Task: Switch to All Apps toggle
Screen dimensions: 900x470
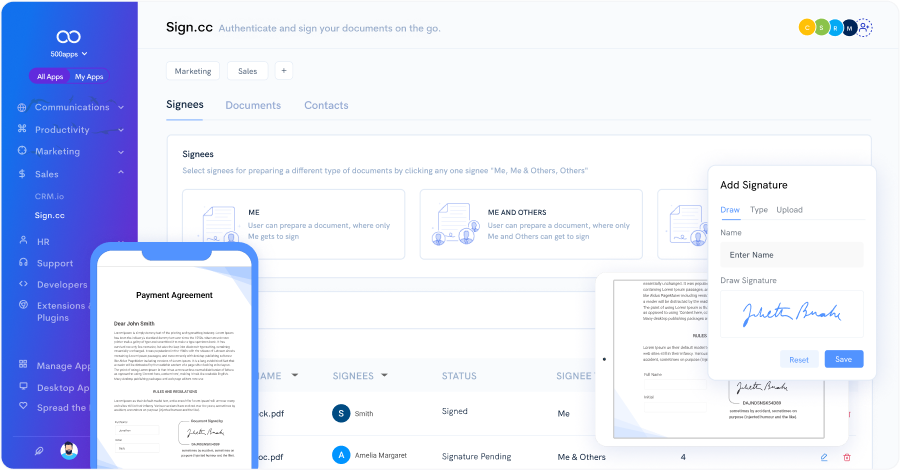Action: click(x=50, y=76)
